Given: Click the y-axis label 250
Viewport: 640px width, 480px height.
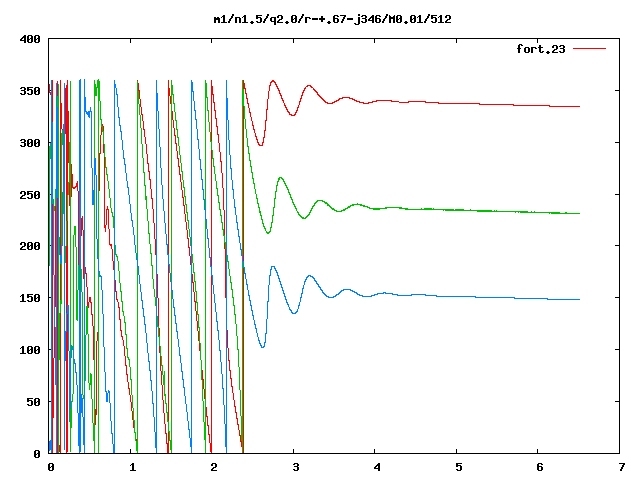Looking at the screenshot, I should pos(30,195).
